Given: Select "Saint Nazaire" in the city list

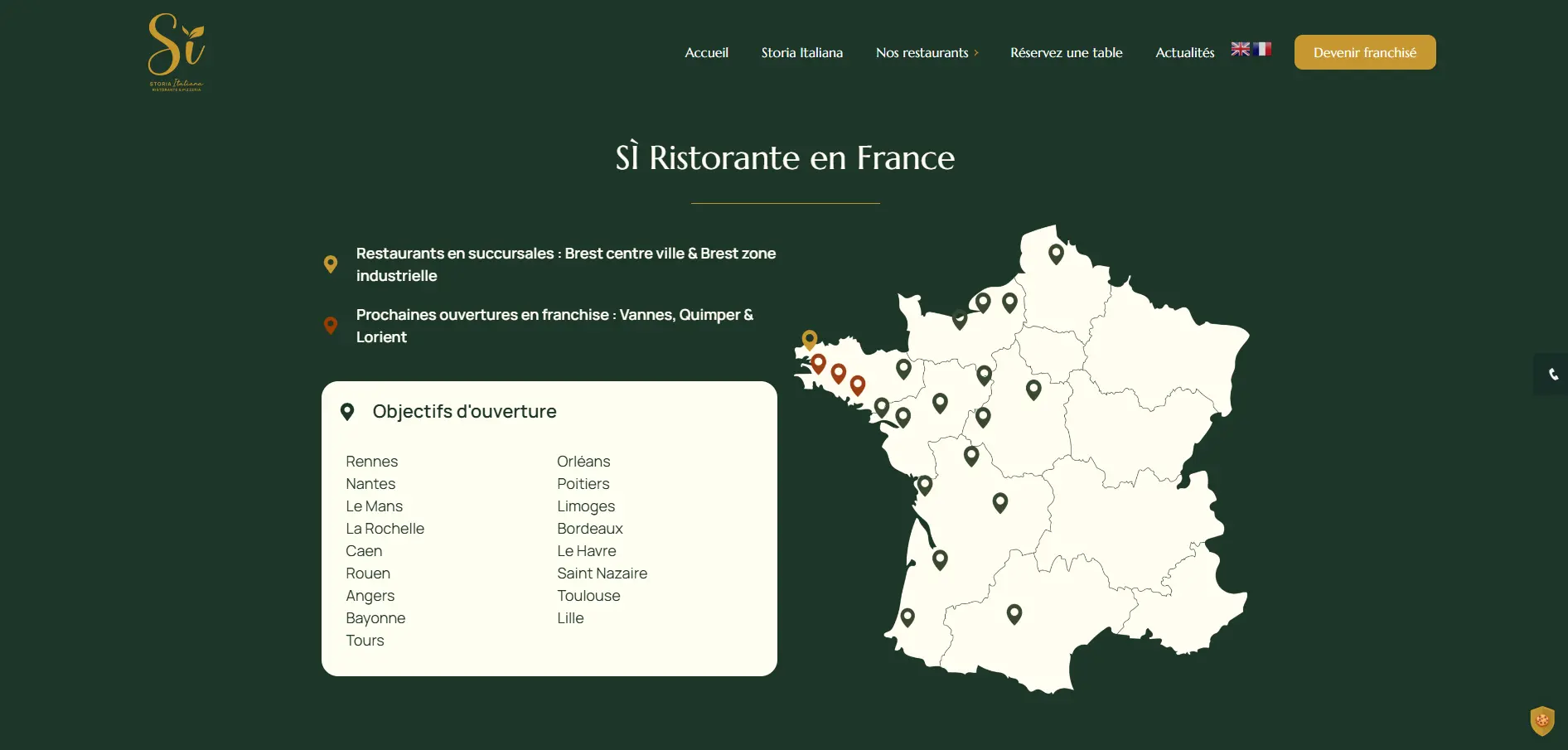Looking at the screenshot, I should 603,573.
